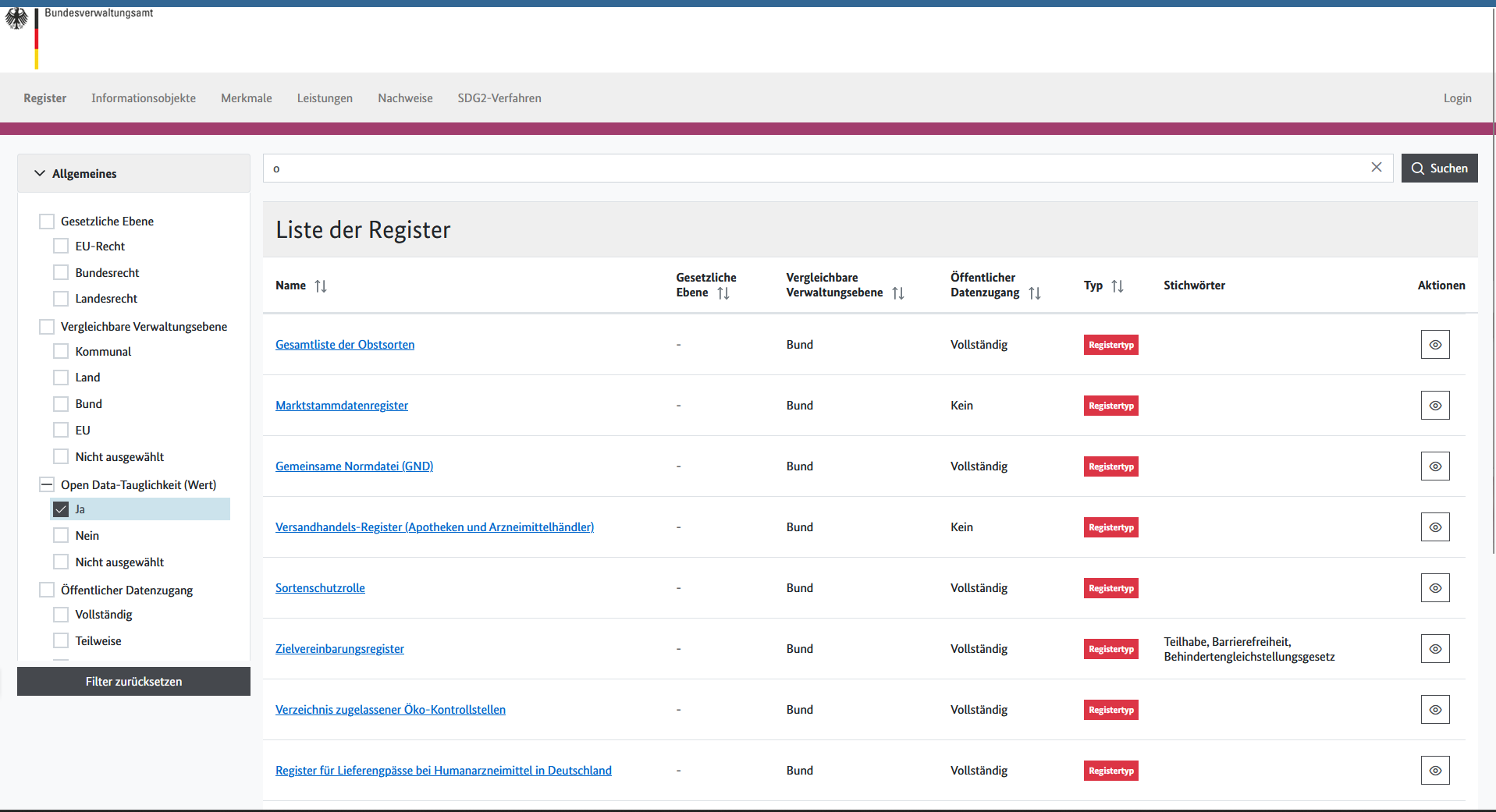Enable the Bundesrecht checkbox

click(61, 273)
